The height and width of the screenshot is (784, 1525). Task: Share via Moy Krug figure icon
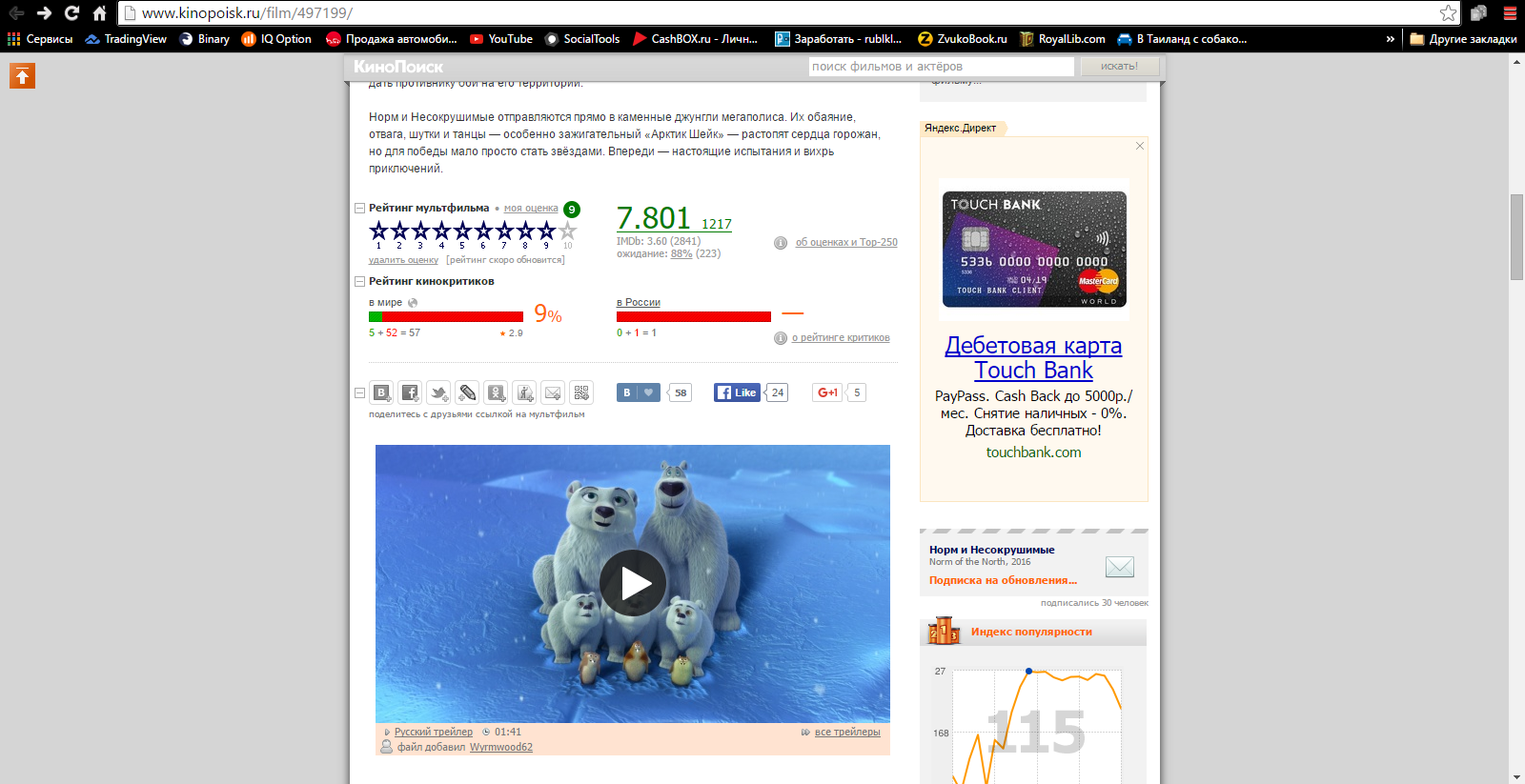(524, 392)
